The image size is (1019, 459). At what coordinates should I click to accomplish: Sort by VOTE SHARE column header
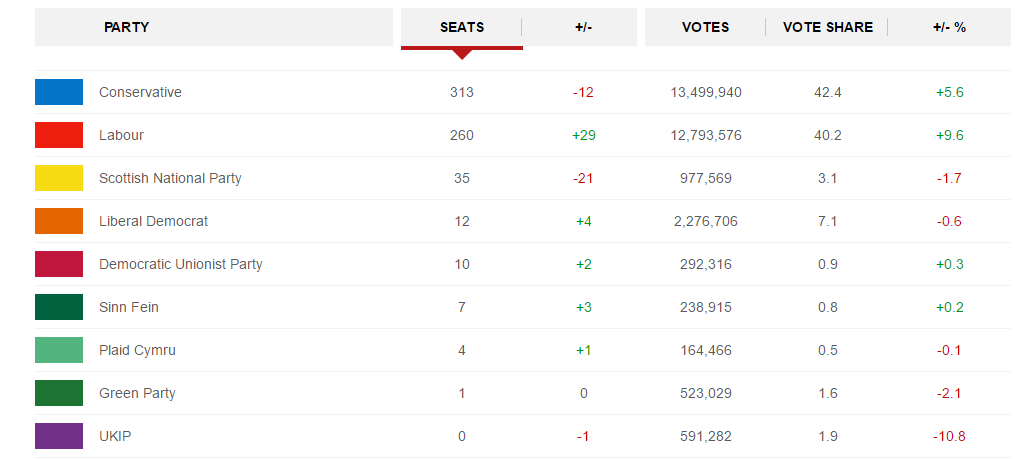click(x=827, y=27)
